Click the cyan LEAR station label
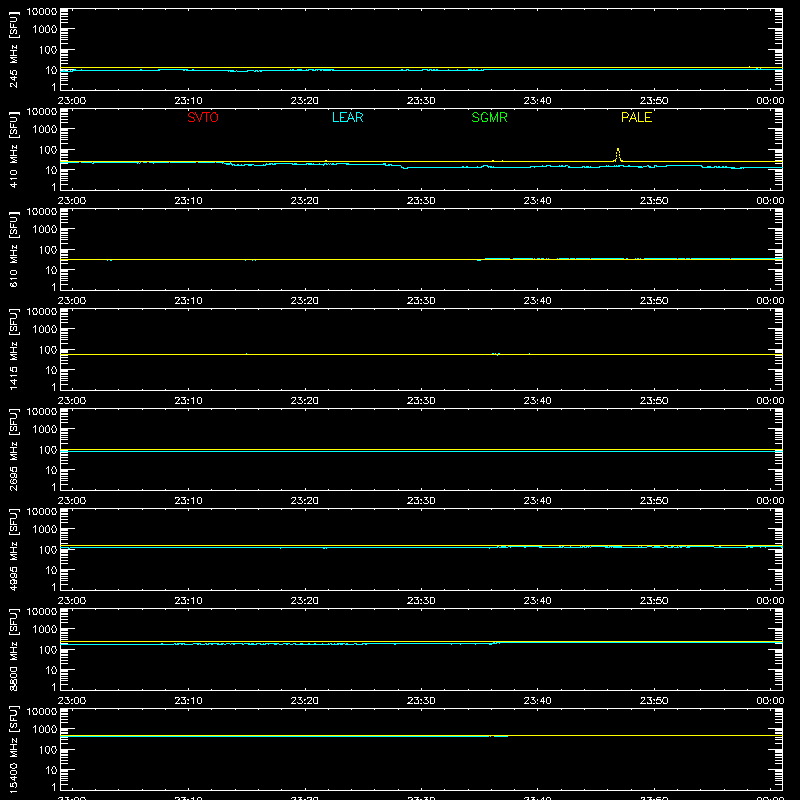800x800 pixels. (347, 117)
